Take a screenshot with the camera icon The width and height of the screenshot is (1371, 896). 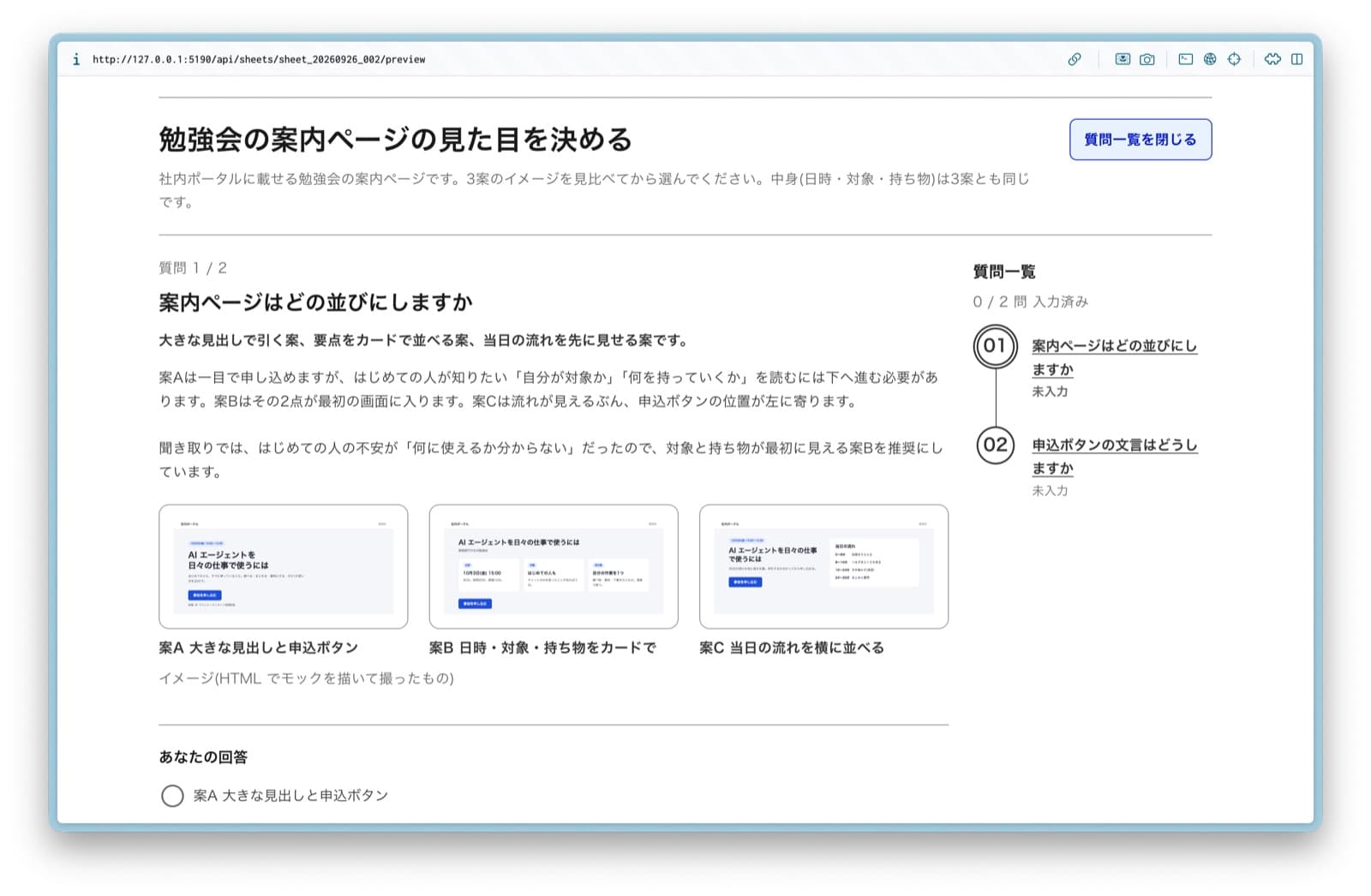1147,59
